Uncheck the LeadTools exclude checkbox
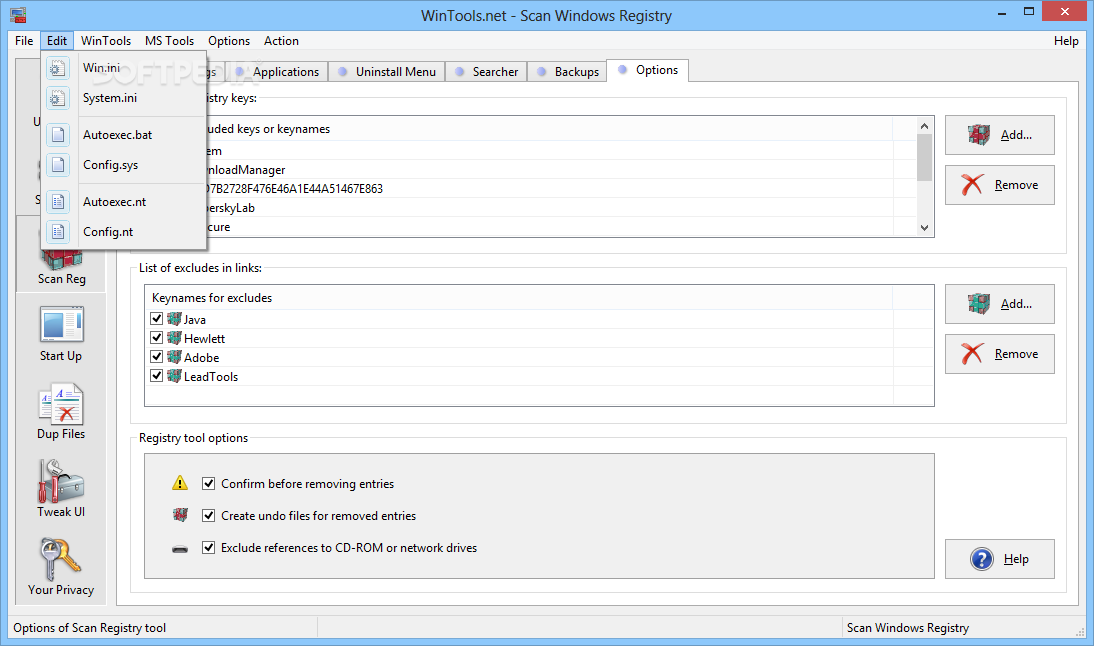This screenshot has width=1094, height=646. tap(157, 375)
